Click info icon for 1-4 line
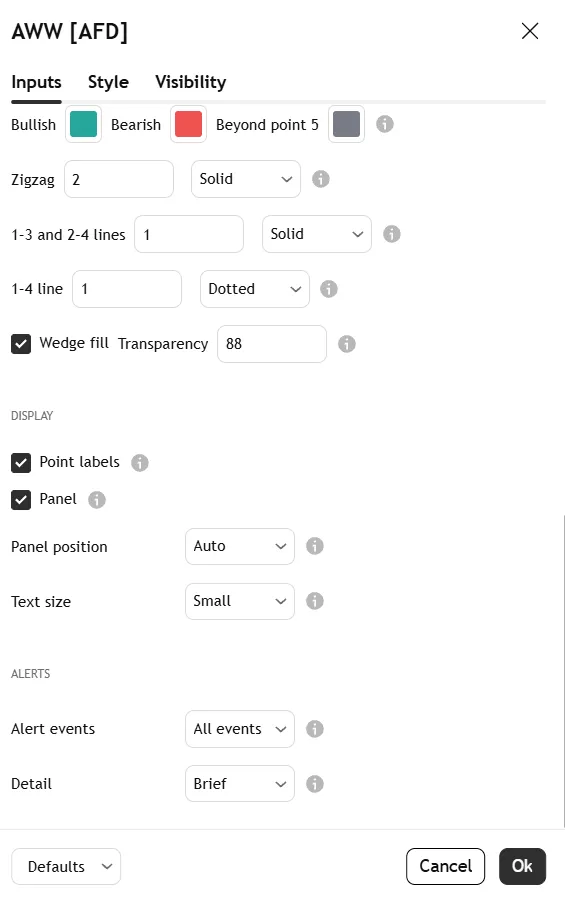 point(328,289)
